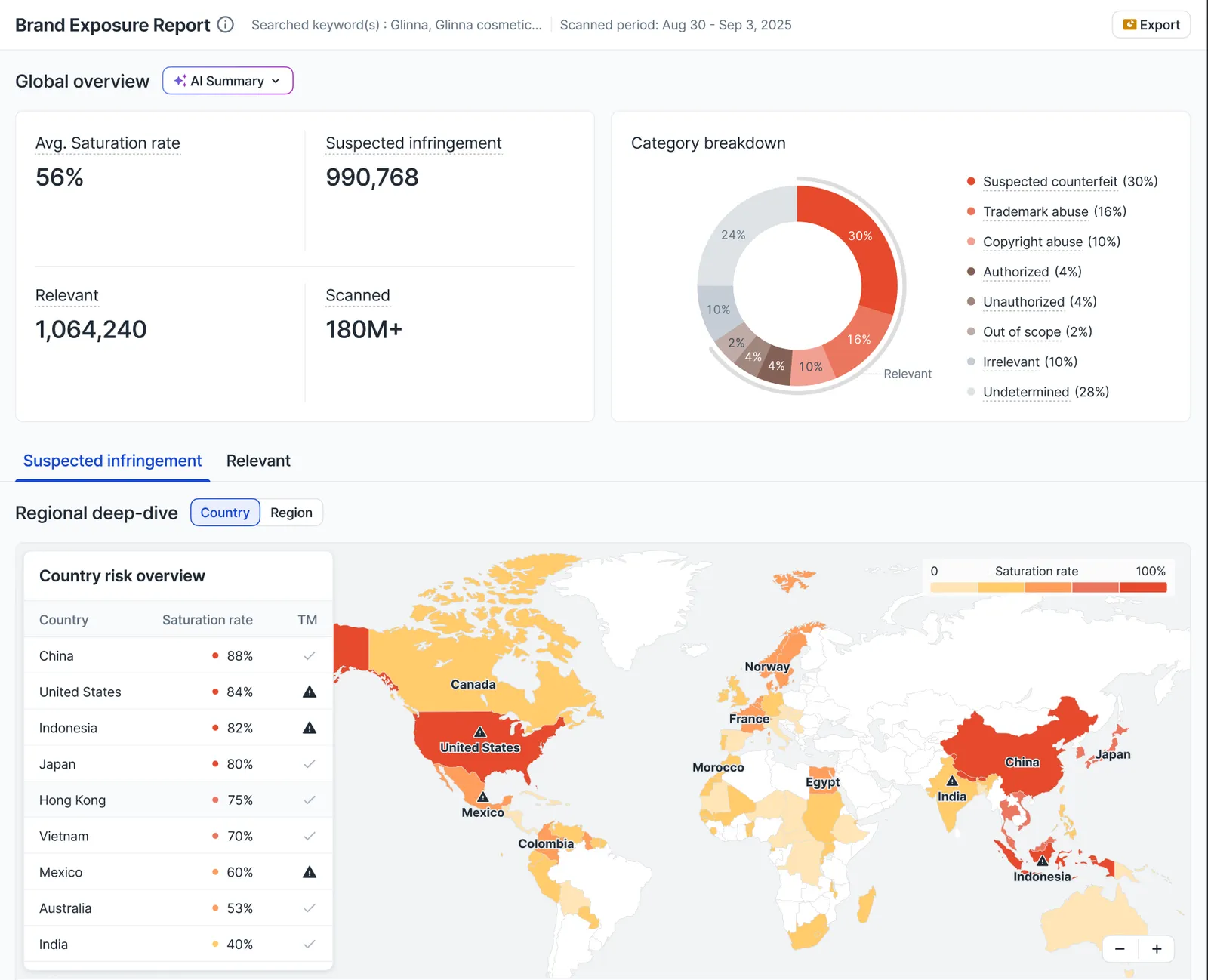Zoom out the map with minus button

[x=1120, y=949]
